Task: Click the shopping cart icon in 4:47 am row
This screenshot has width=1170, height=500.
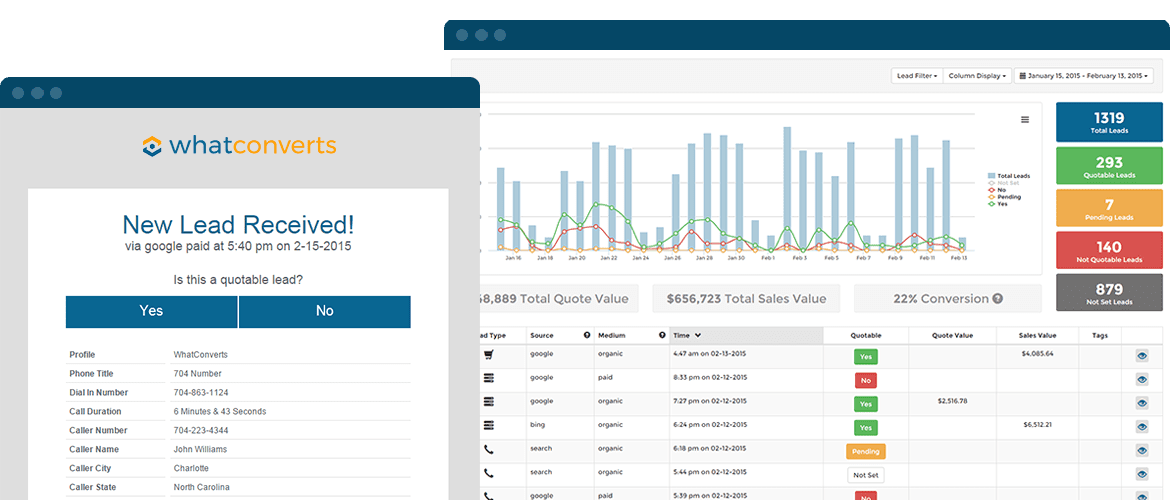Action: [489, 355]
